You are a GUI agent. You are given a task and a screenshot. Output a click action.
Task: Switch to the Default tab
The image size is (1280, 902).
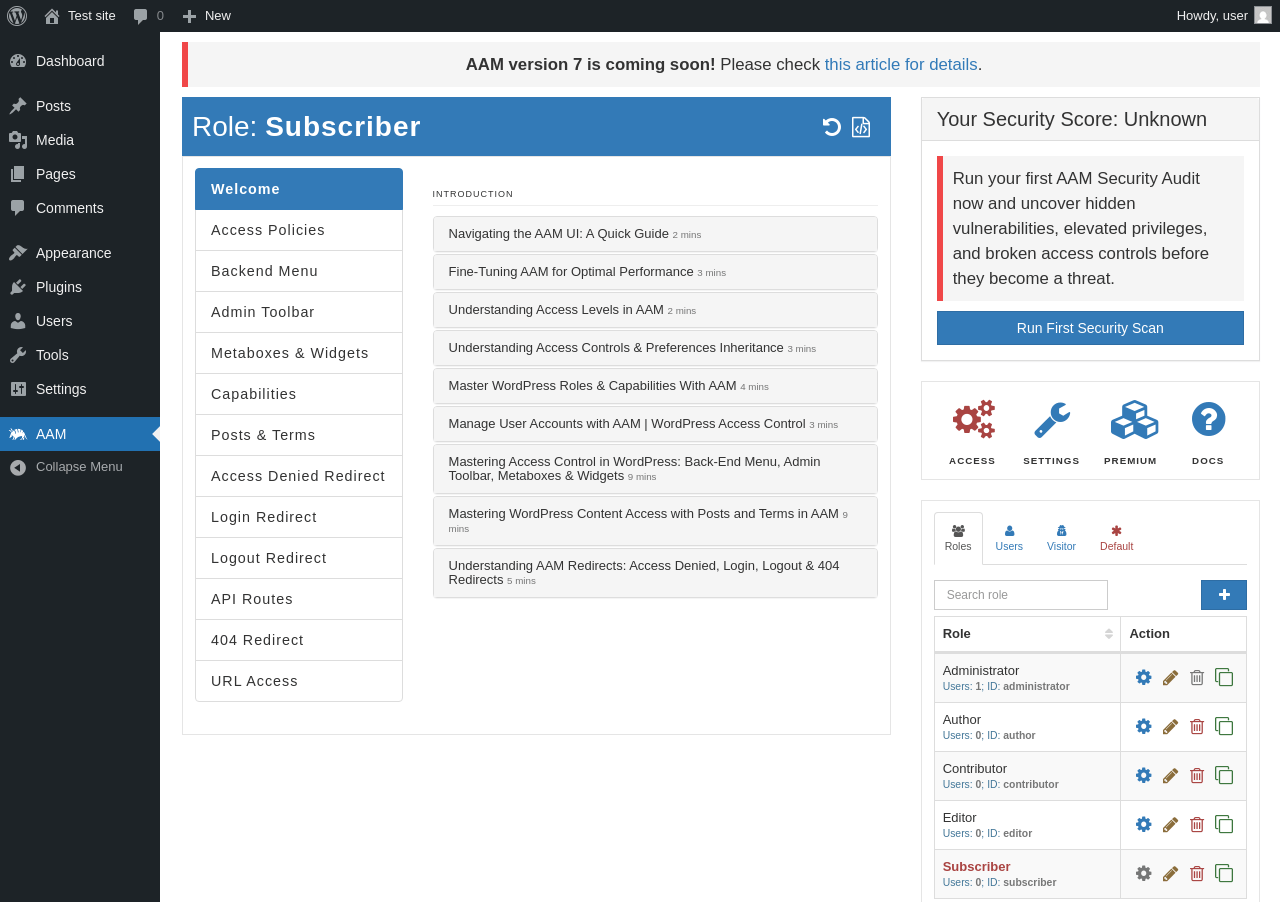[x=1116, y=538]
